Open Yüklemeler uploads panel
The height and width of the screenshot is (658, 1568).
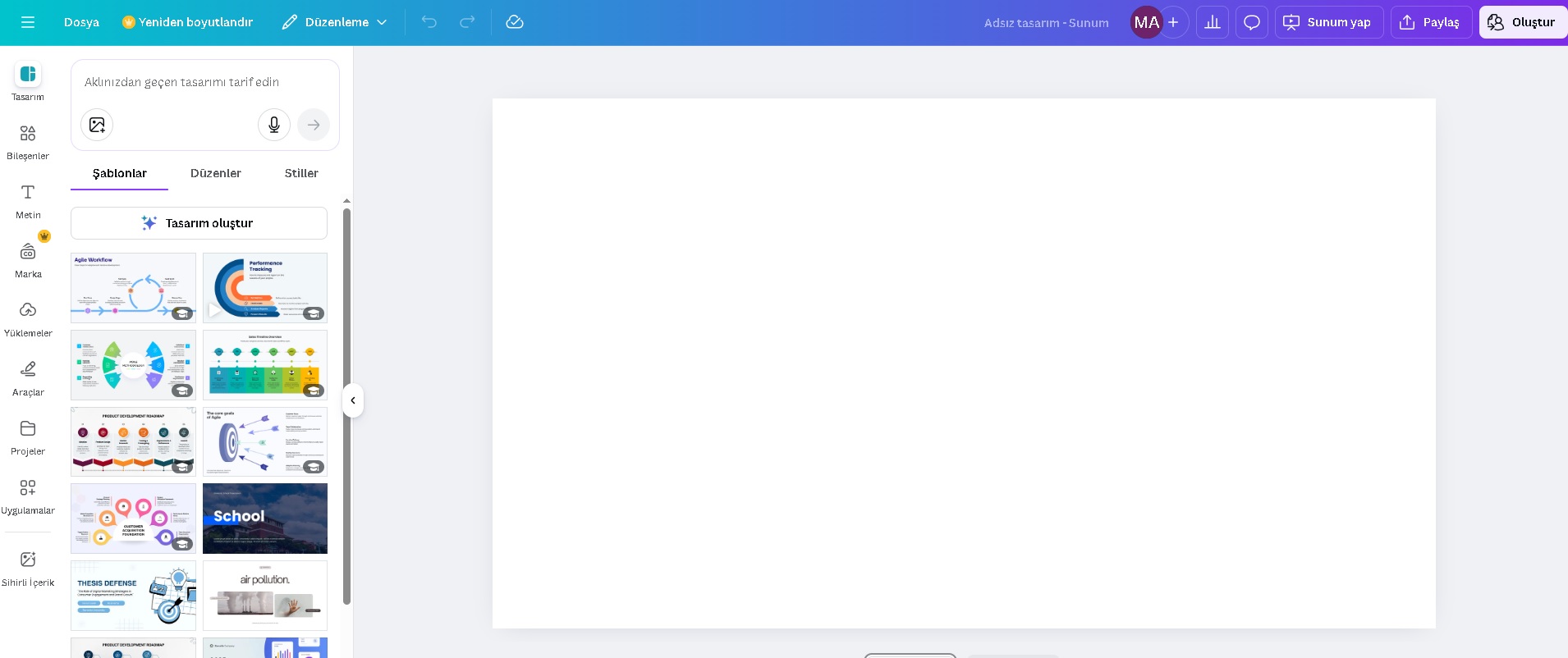[28, 319]
